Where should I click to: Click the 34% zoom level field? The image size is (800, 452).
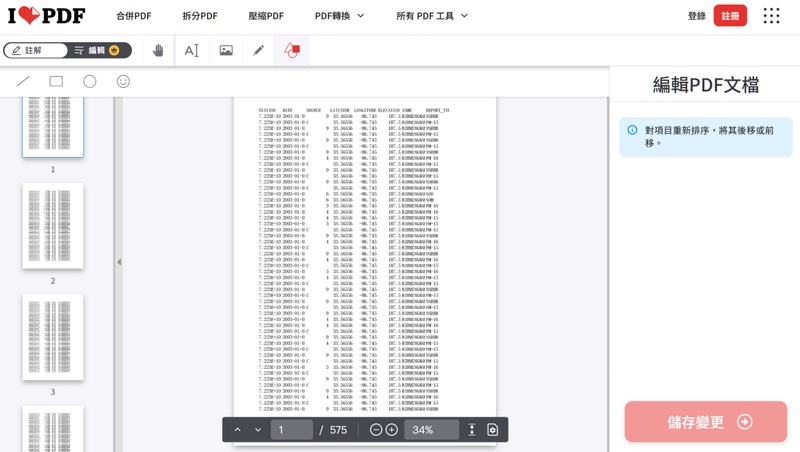[432, 430]
